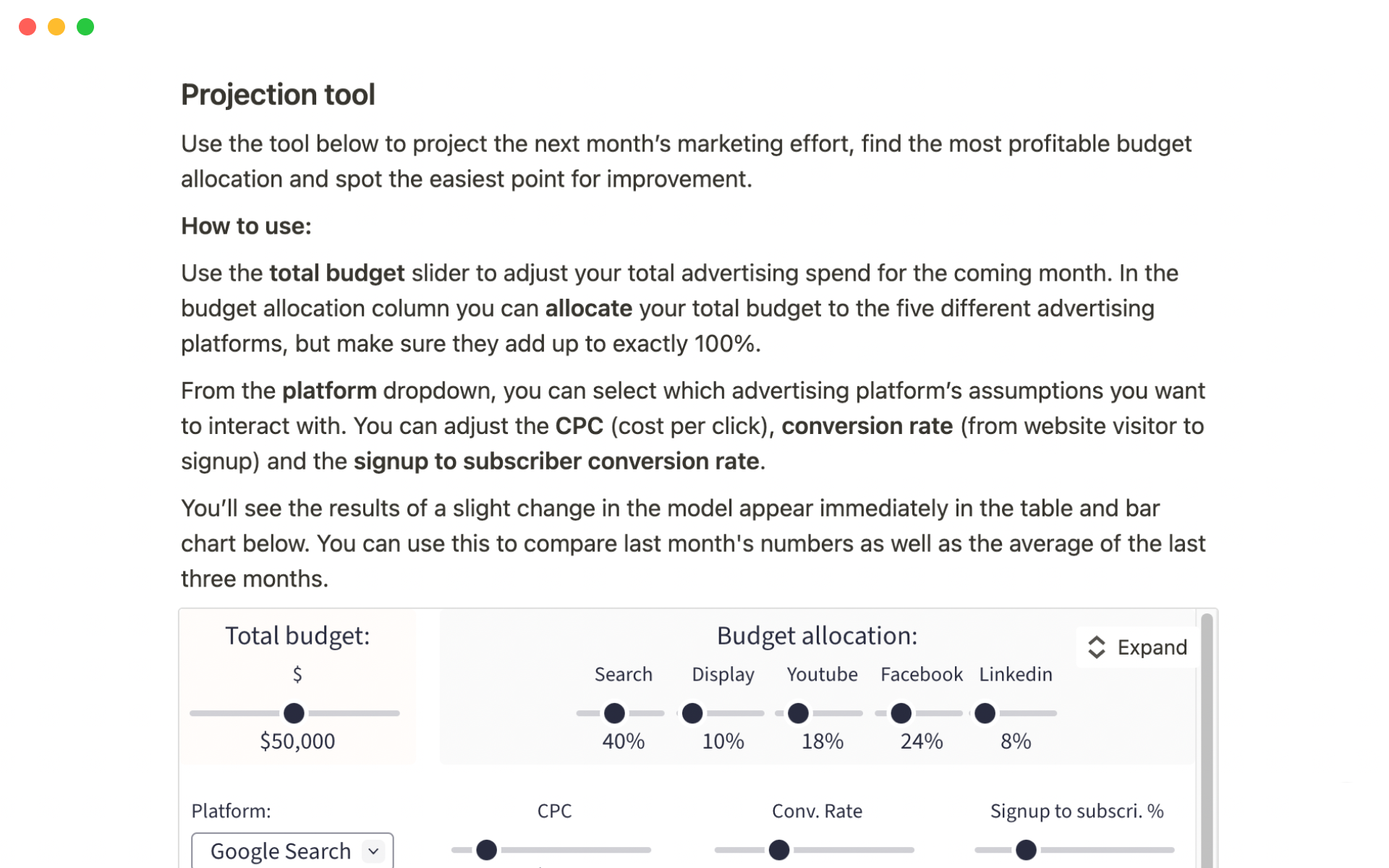This screenshot has height=868, width=1389.
Task: Click the Projection tool heading
Action: click(278, 95)
